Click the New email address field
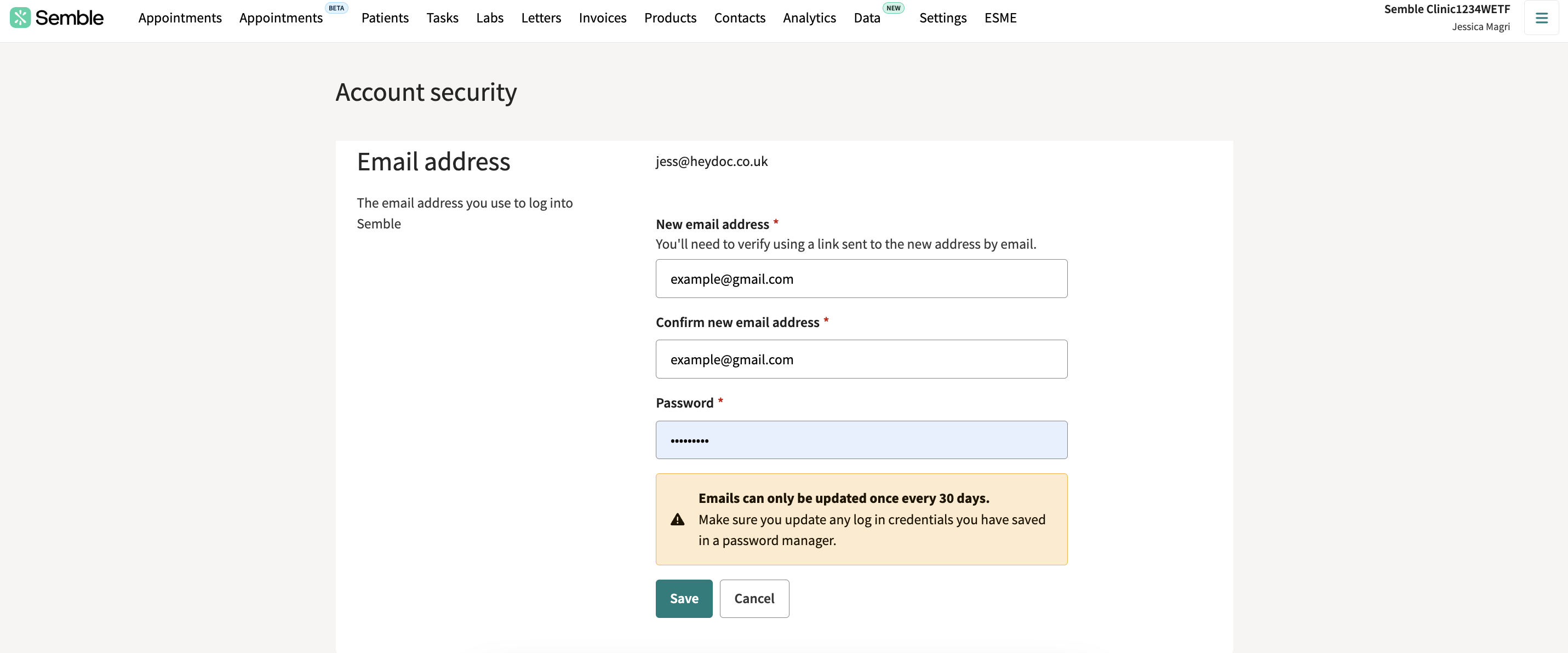 pyautogui.click(x=861, y=279)
